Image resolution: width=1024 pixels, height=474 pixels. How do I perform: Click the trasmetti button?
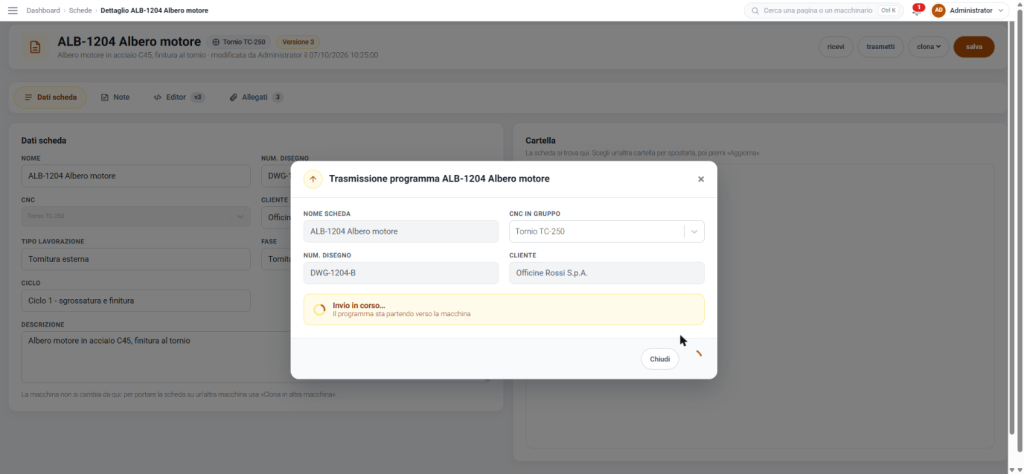(880, 46)
